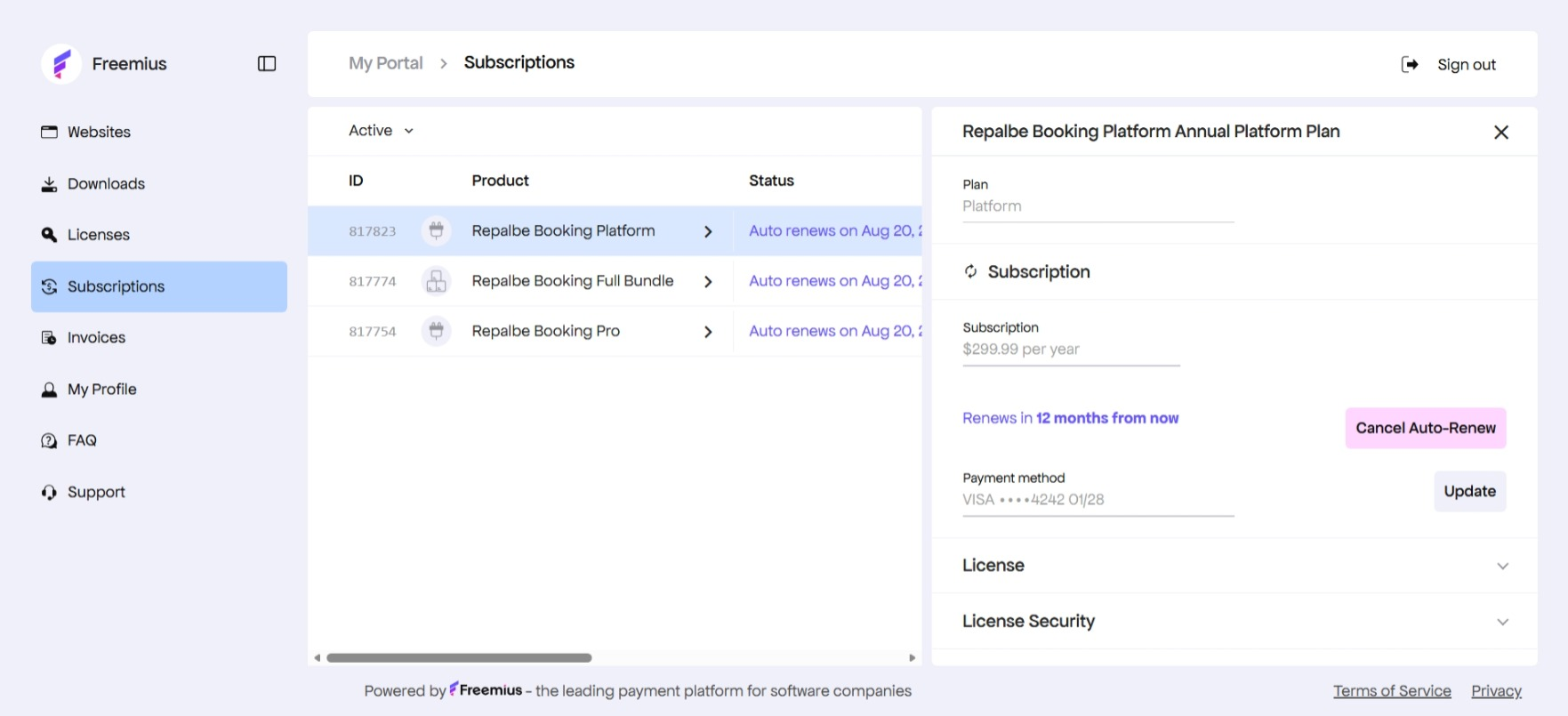
Task: Click the Renews in 12 months from now text
Action: (1070, 418)
